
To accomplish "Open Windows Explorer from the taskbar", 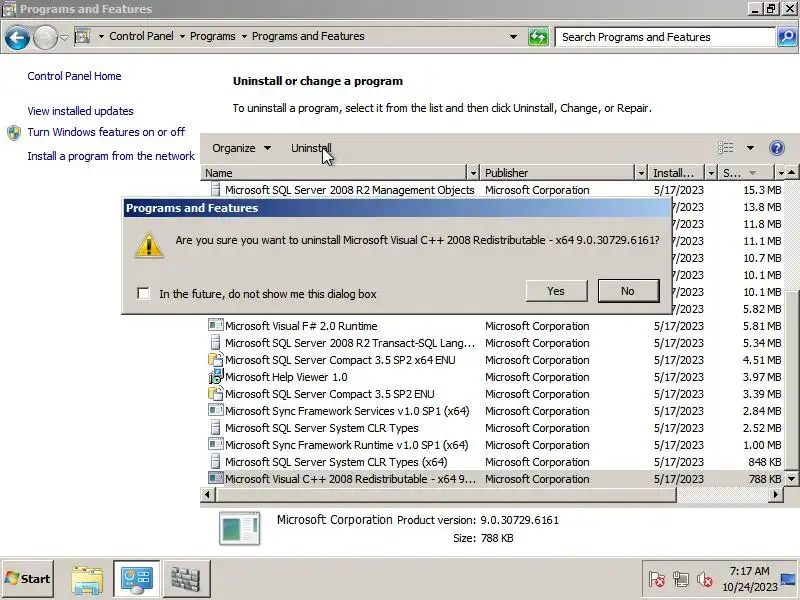I will (x=87, y=580).
